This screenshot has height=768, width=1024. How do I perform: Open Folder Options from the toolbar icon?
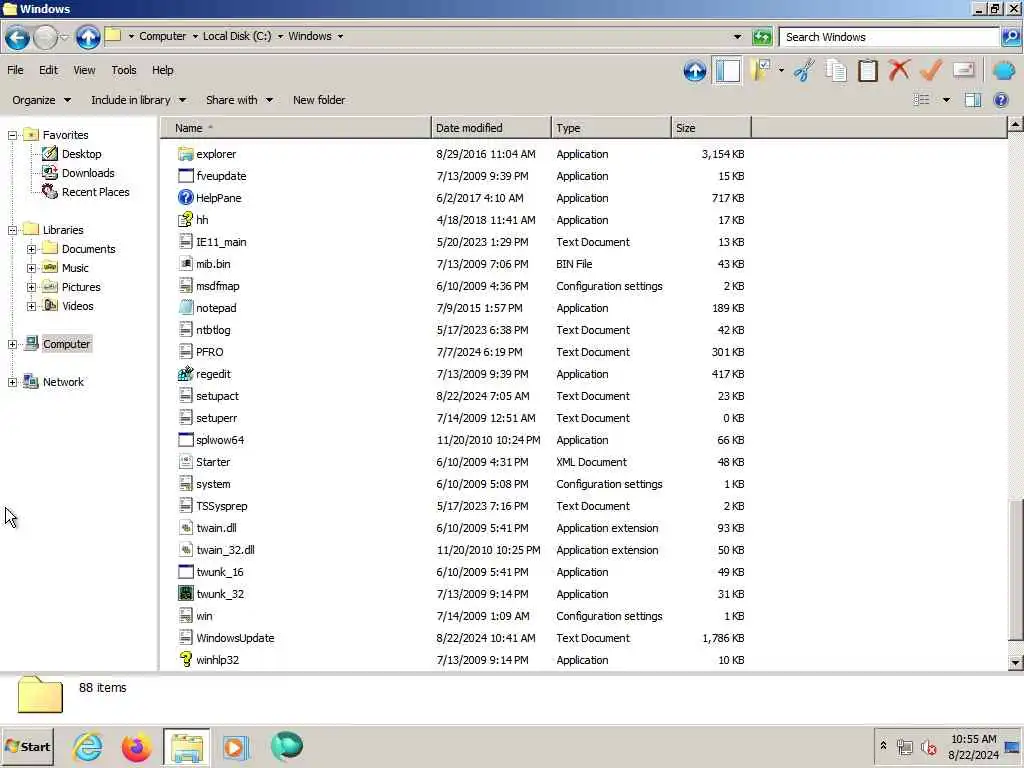pyautogui.click(x=761, y=70)
